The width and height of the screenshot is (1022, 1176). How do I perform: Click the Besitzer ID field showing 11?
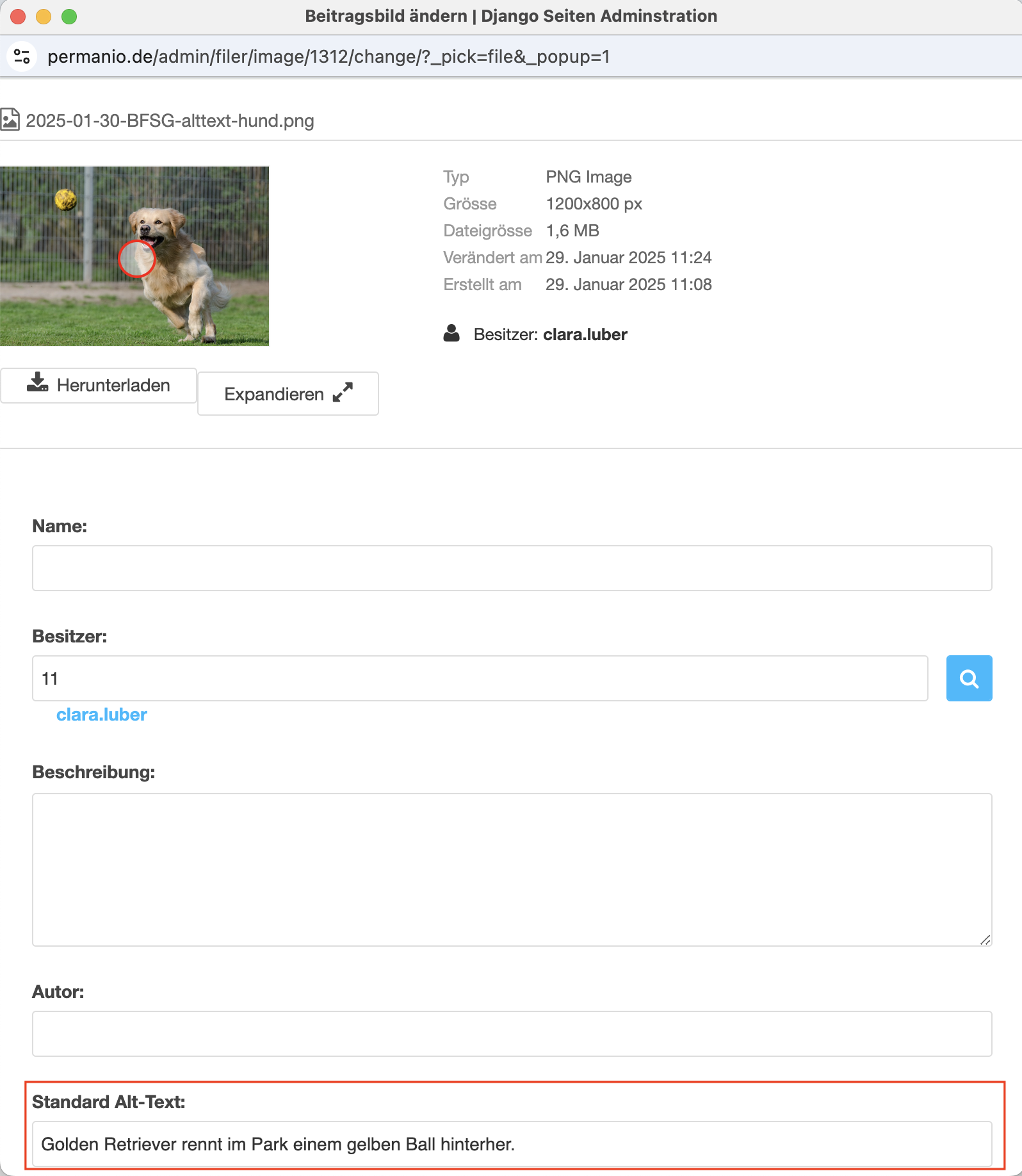click(x=480, y=678)
